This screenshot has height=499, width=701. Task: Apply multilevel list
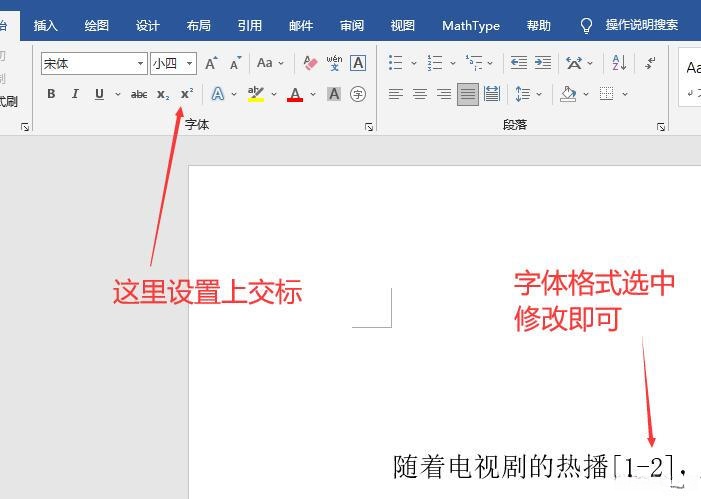(474, 63)
